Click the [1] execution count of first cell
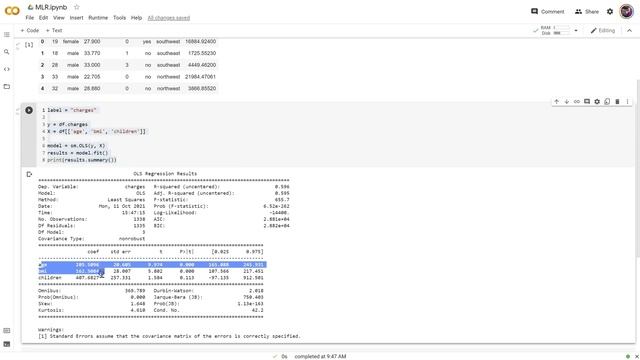The height and width of the screenshot is (360, 640). click(x=29, y=45)
